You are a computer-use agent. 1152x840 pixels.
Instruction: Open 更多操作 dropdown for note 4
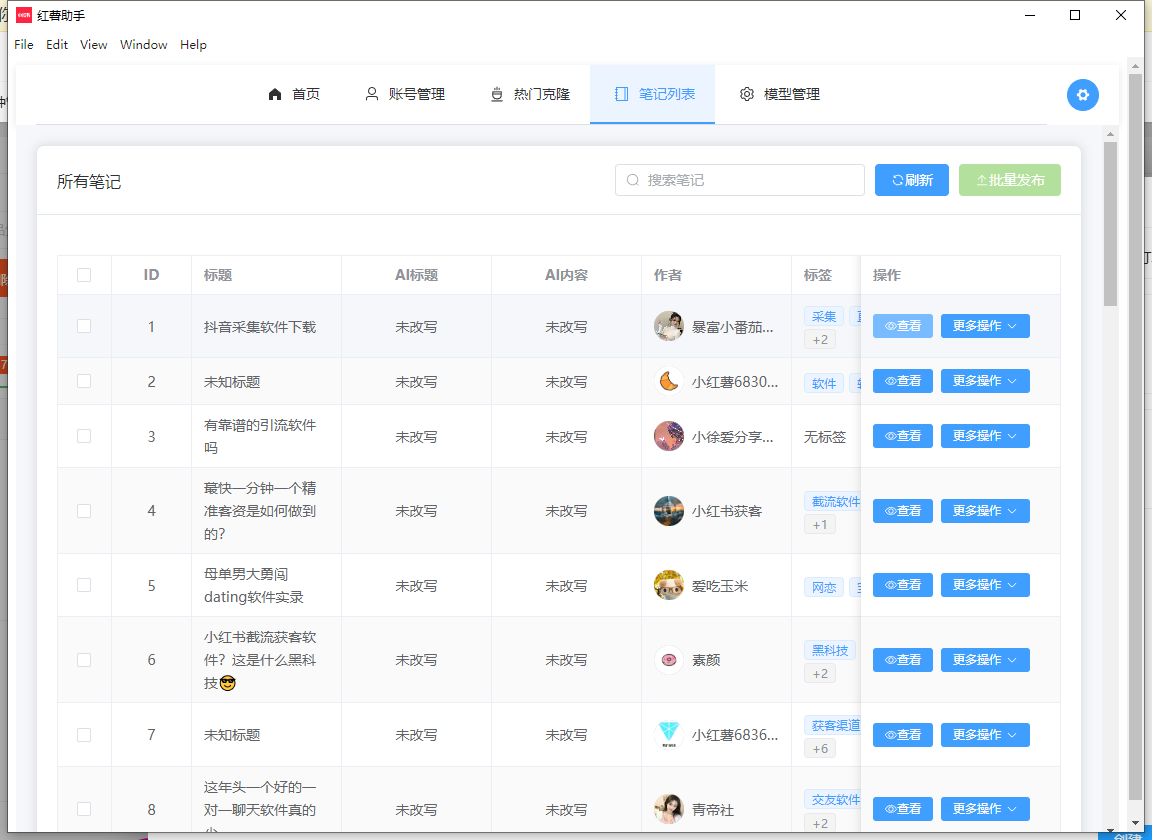point(984,511)
